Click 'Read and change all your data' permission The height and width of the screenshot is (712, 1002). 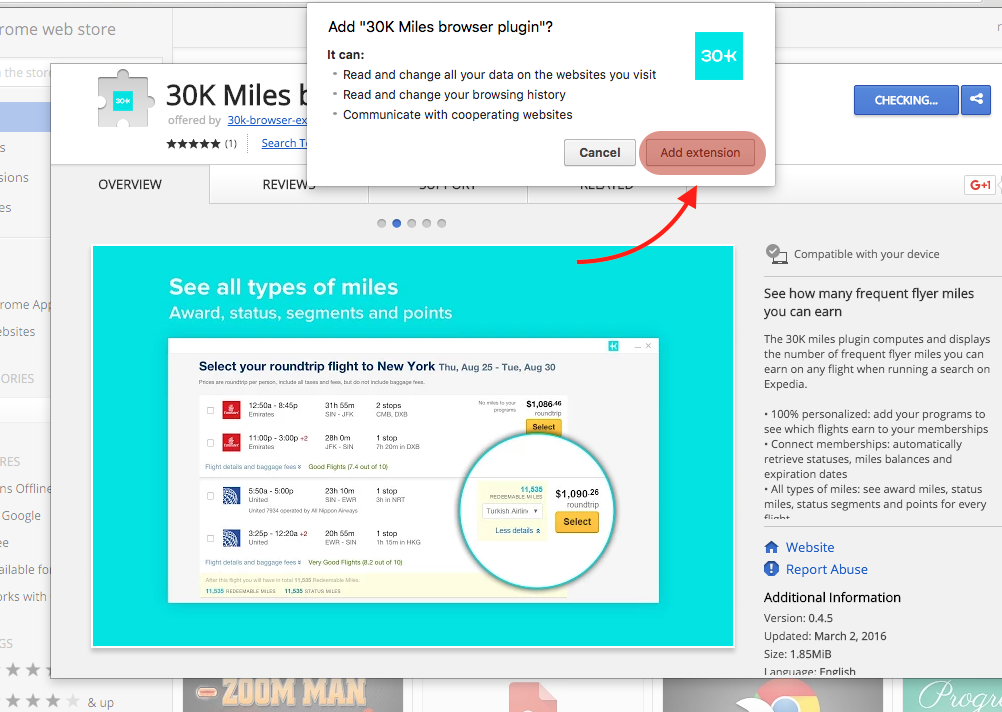click(x=500, y=75)
